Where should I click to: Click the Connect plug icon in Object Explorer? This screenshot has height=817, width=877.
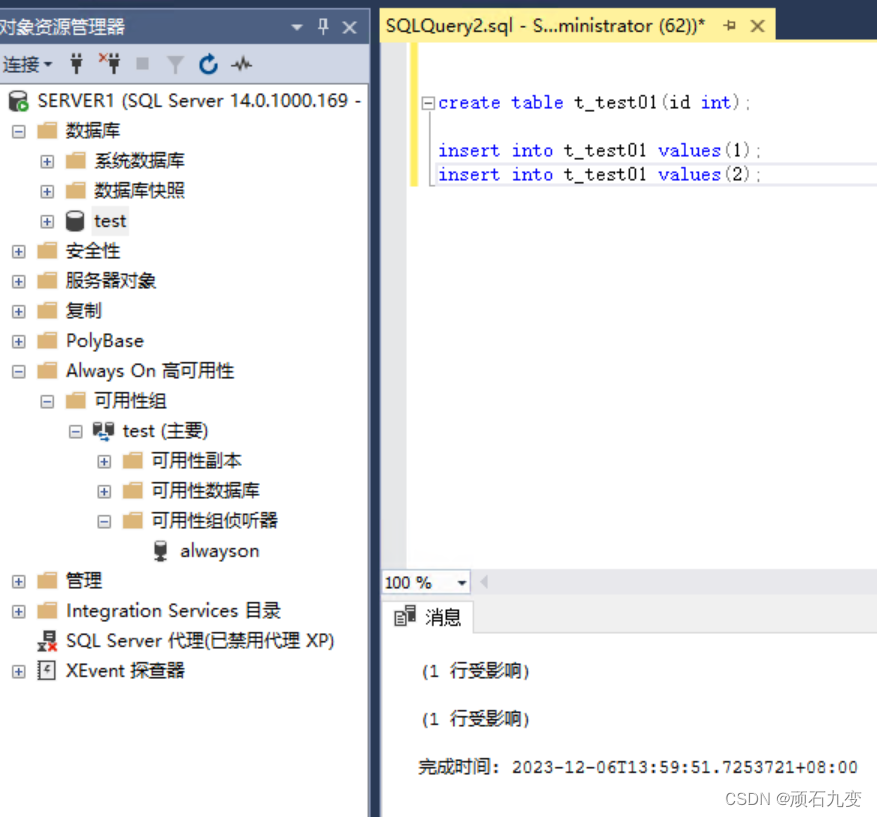click(77, 64)
